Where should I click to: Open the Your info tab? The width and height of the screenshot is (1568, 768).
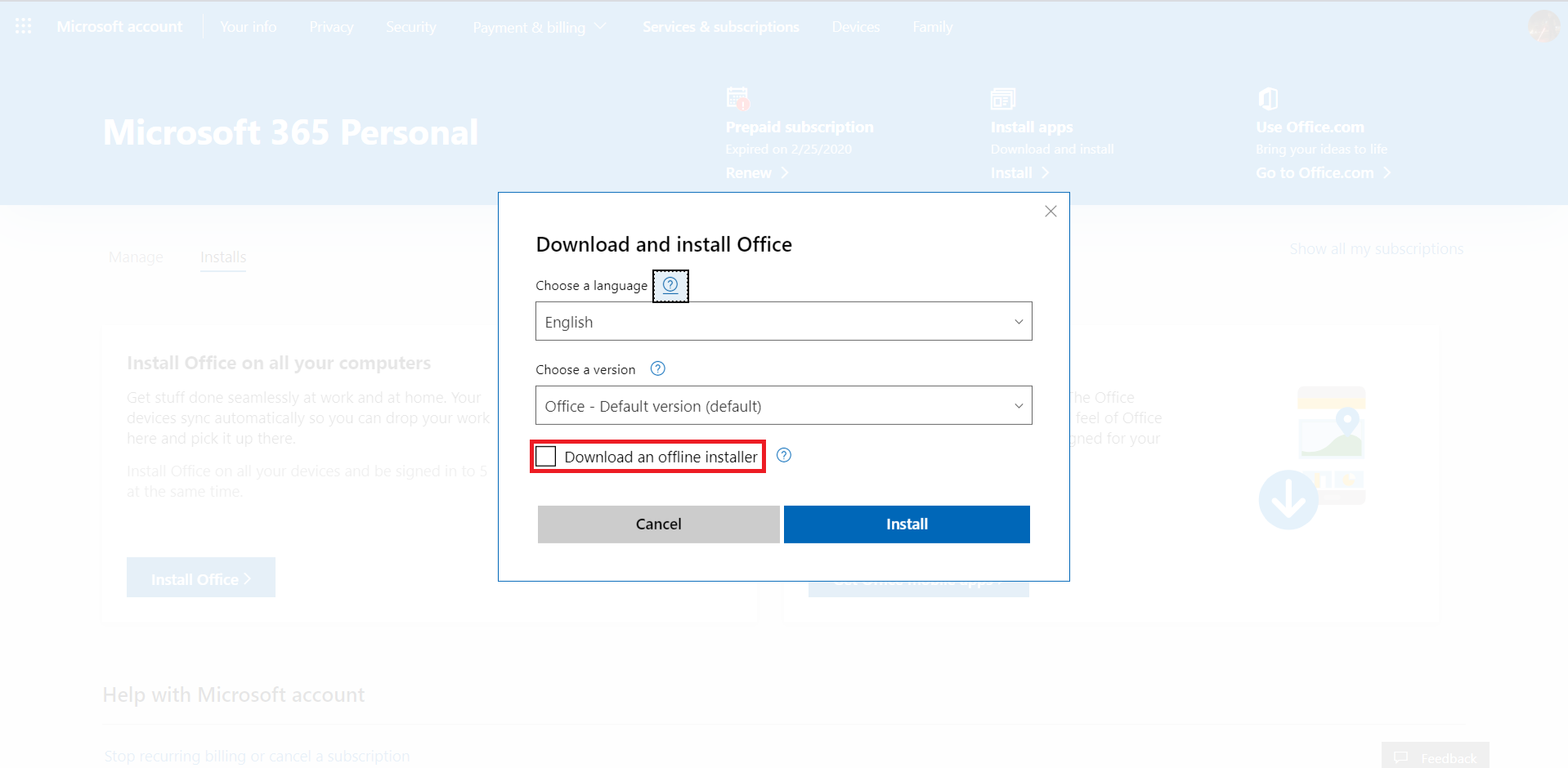(x=249, y=27)
